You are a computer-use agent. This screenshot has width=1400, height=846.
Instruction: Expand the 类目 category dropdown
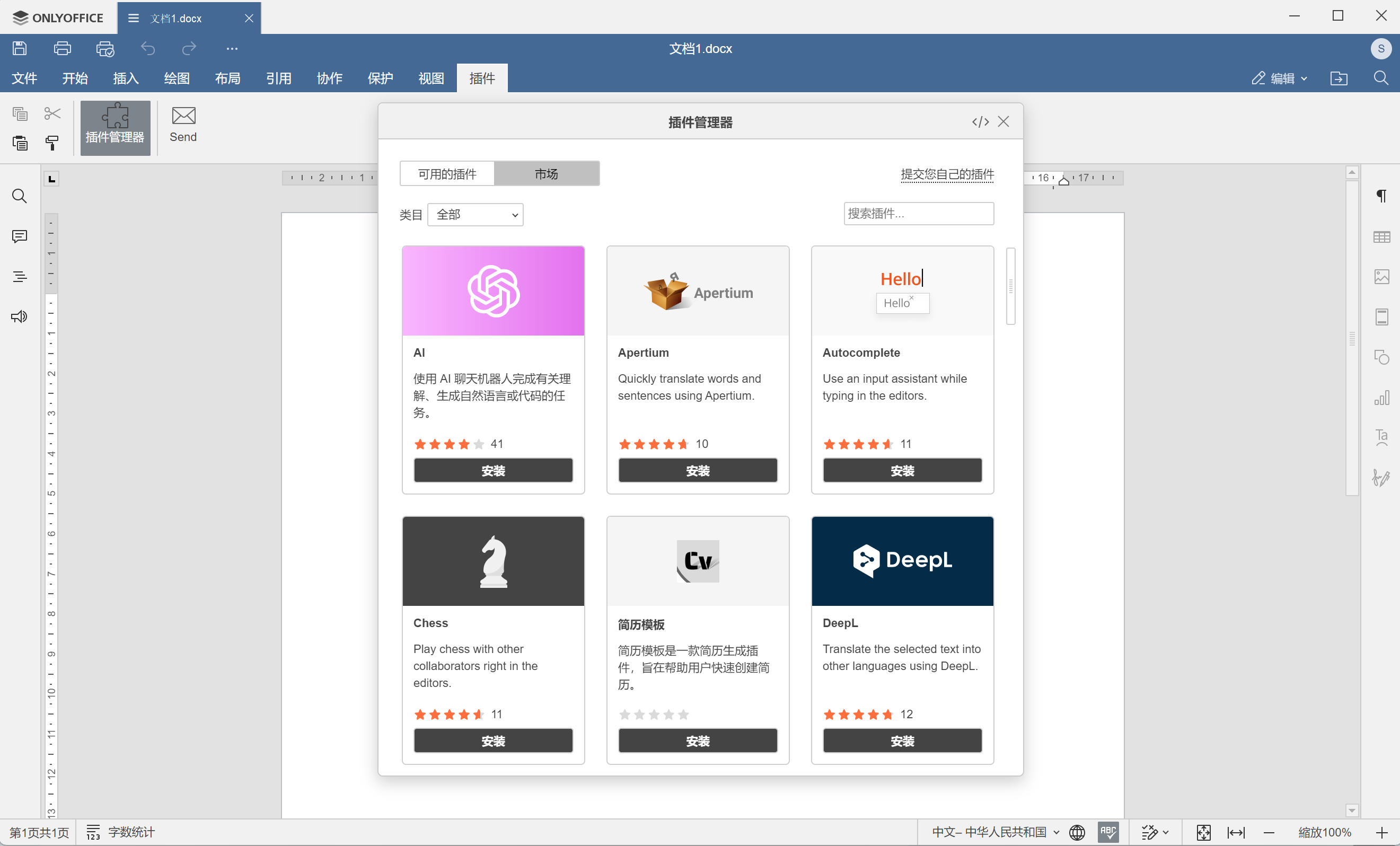tap(476, 215)
